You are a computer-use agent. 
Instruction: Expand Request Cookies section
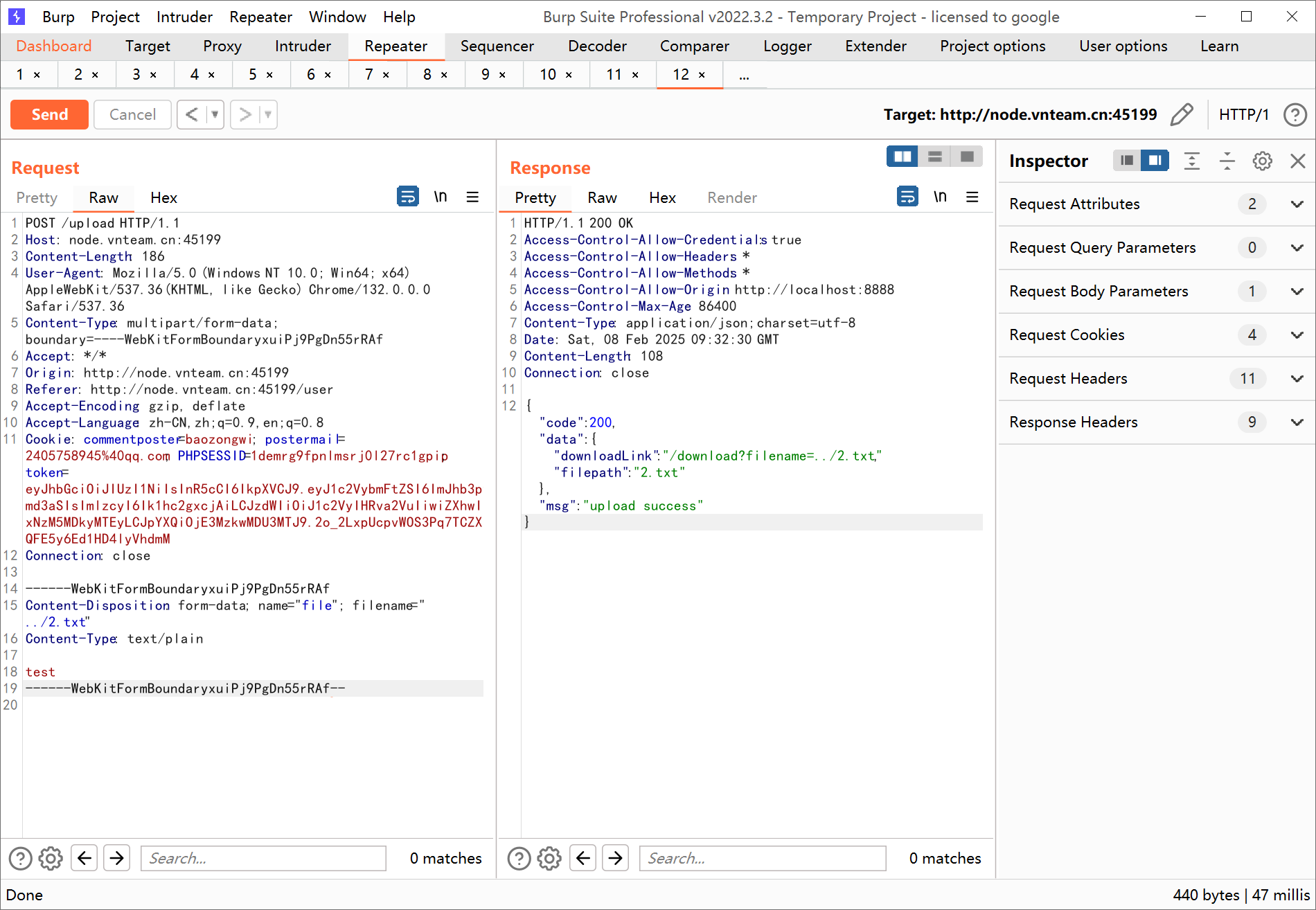pos(1297,335)
